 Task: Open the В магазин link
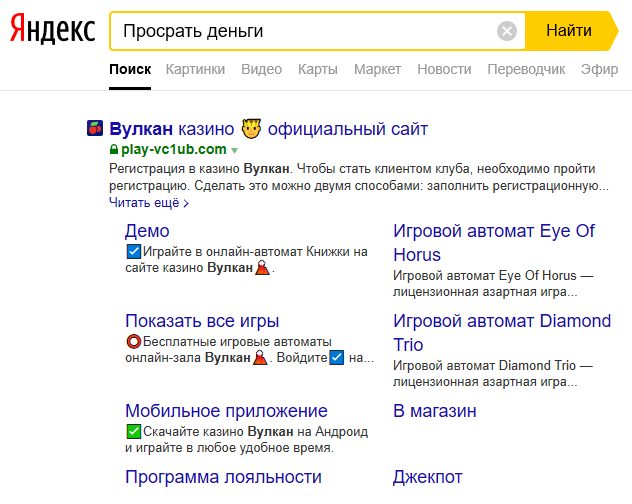pos(434,411)
